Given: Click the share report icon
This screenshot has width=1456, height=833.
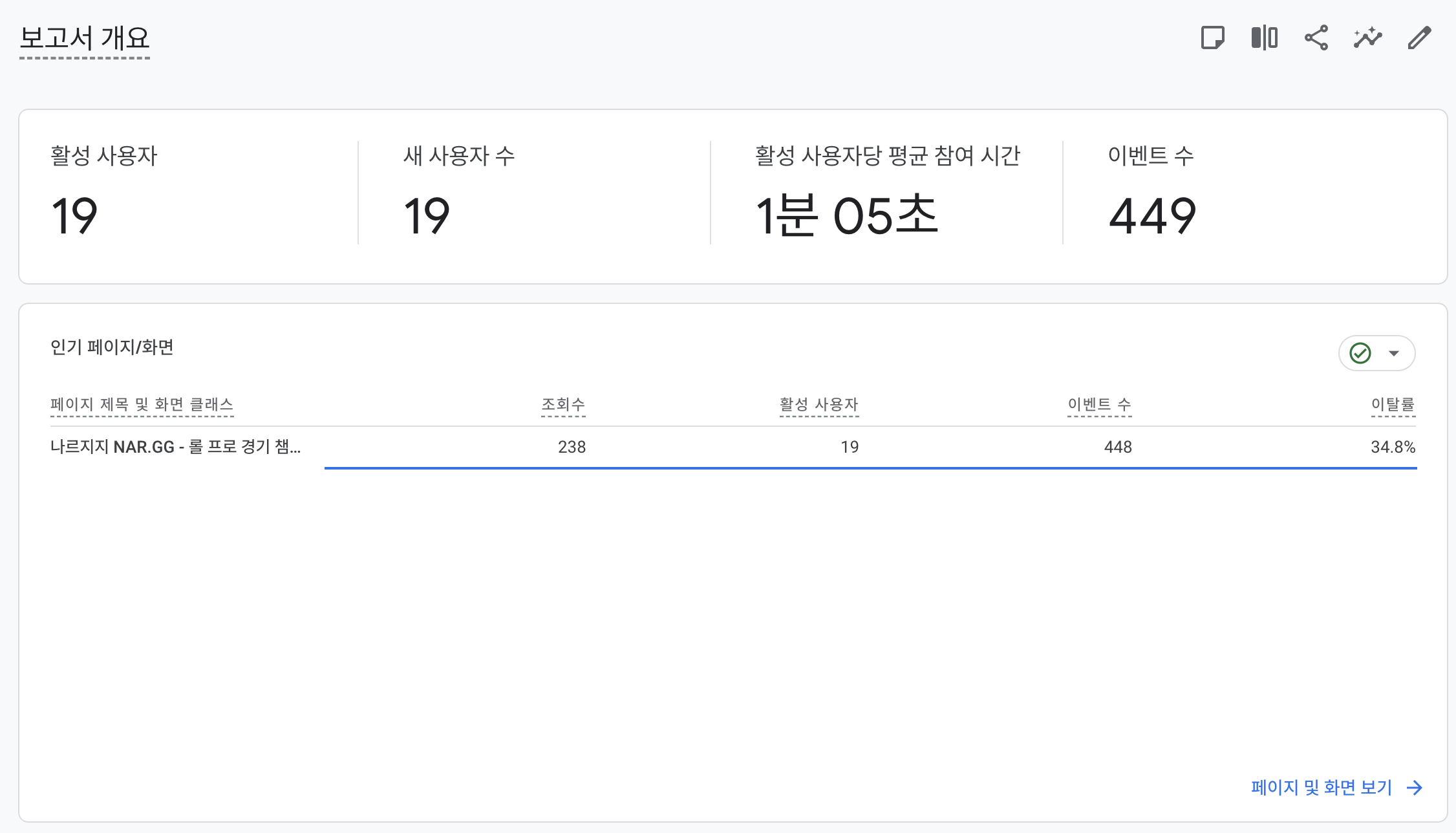Looking at the screenshot, I should pos(1316,38).
